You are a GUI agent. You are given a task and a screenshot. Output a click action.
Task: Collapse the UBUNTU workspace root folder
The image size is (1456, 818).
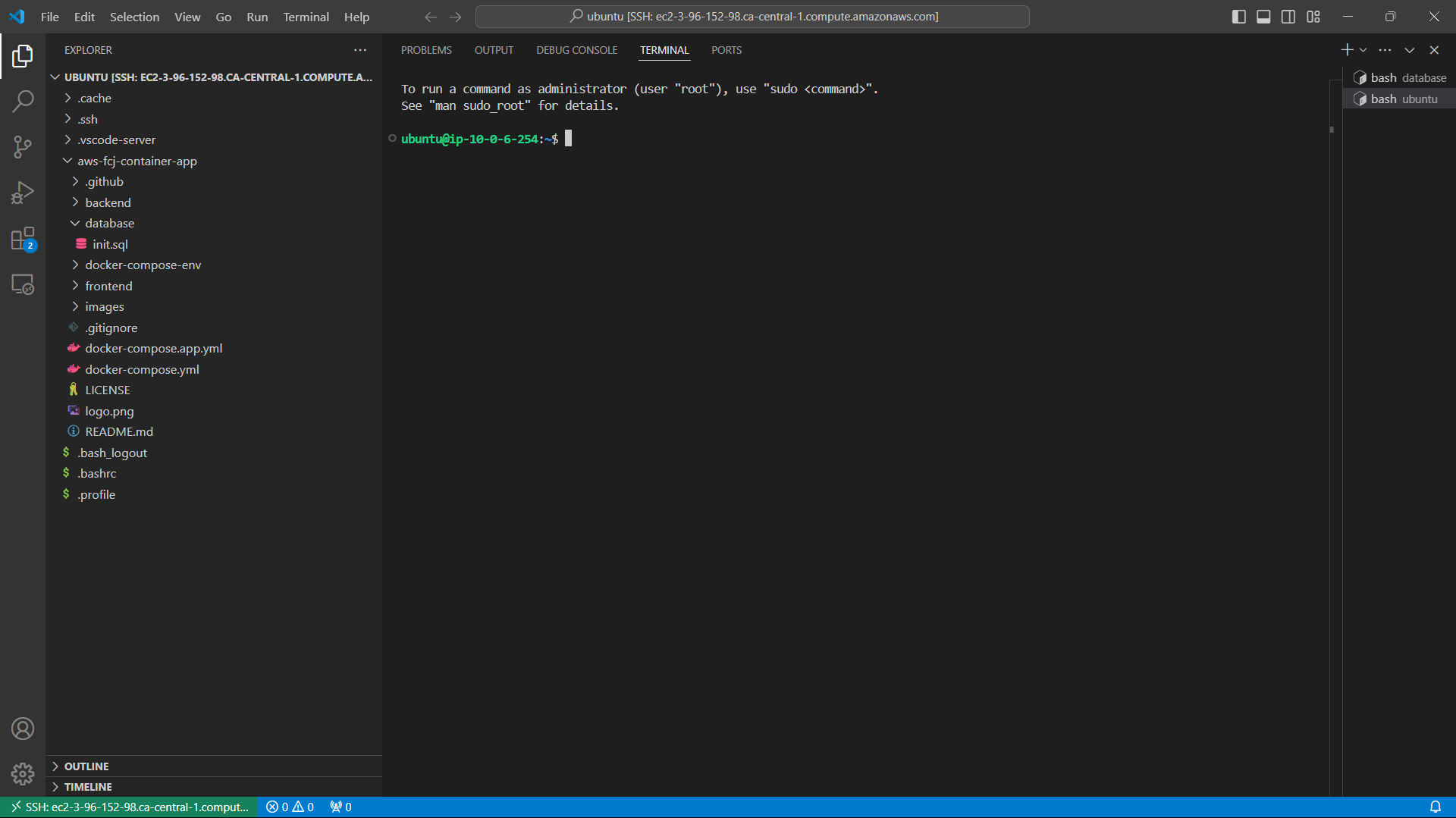point(214,77)
